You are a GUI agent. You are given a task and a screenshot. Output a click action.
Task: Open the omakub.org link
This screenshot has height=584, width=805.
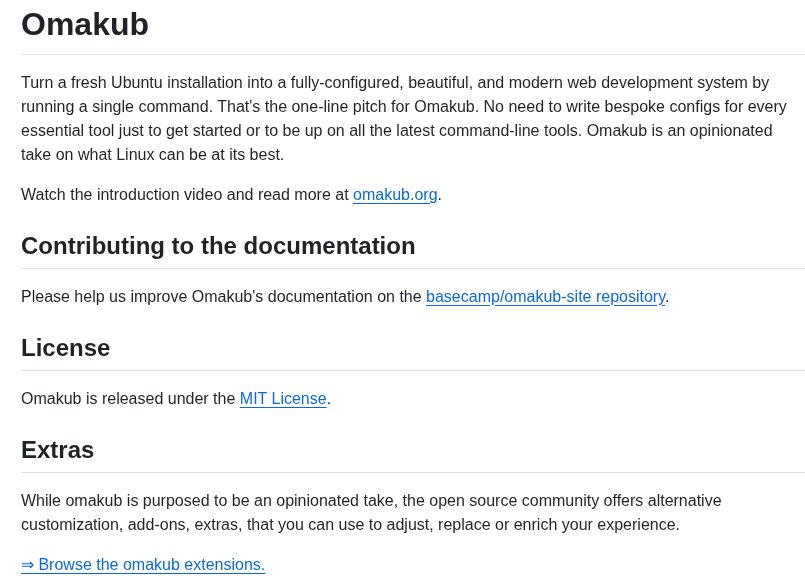[x=395, y=195]
